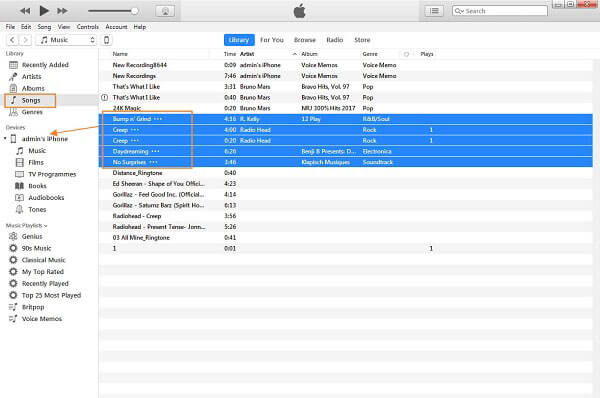Sort by the Artist column header
The width and height of the screenshot is (600, 398).
point(247,54)
